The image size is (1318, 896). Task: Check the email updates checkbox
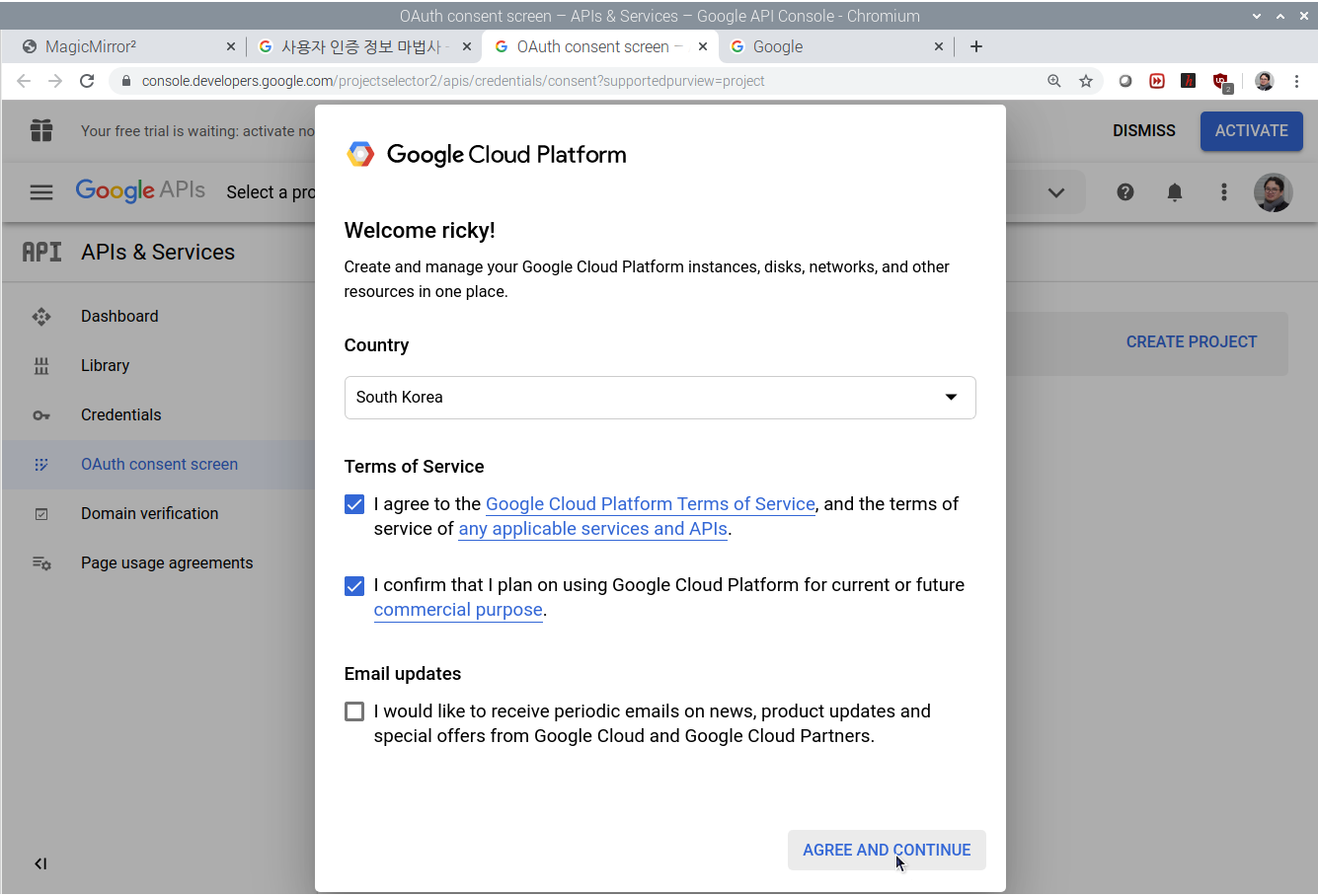pyautogui.click(x=354, y=711)
